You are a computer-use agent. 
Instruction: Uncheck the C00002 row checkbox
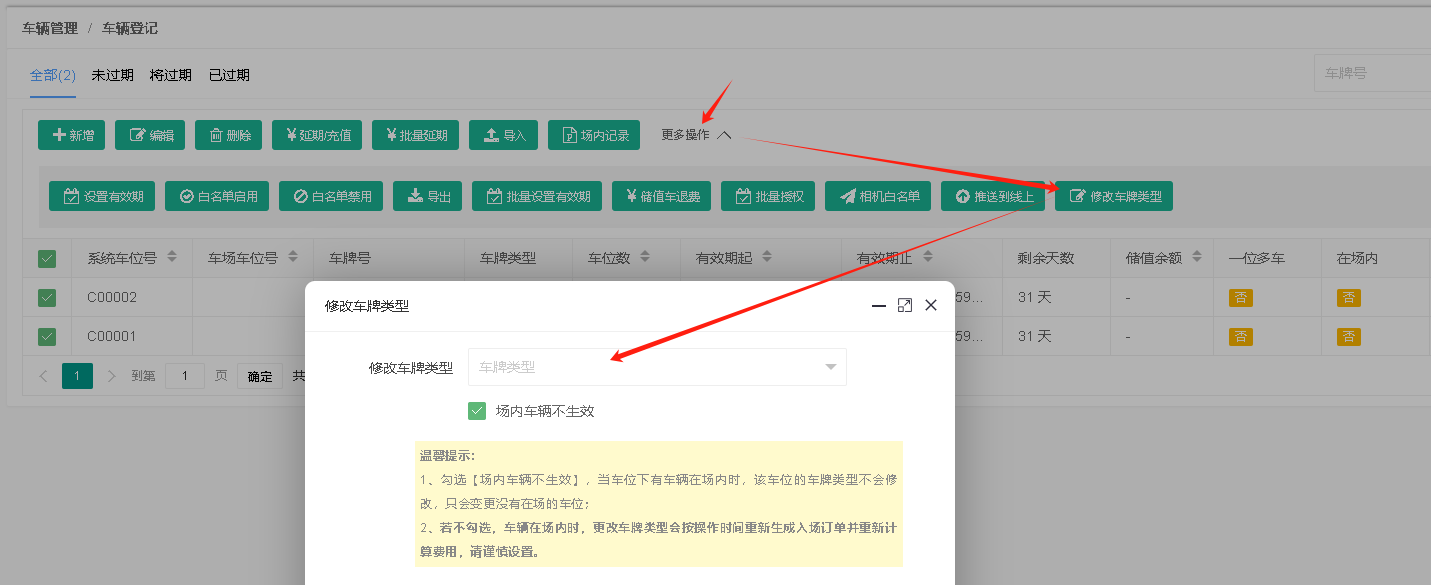click(47, 297)
